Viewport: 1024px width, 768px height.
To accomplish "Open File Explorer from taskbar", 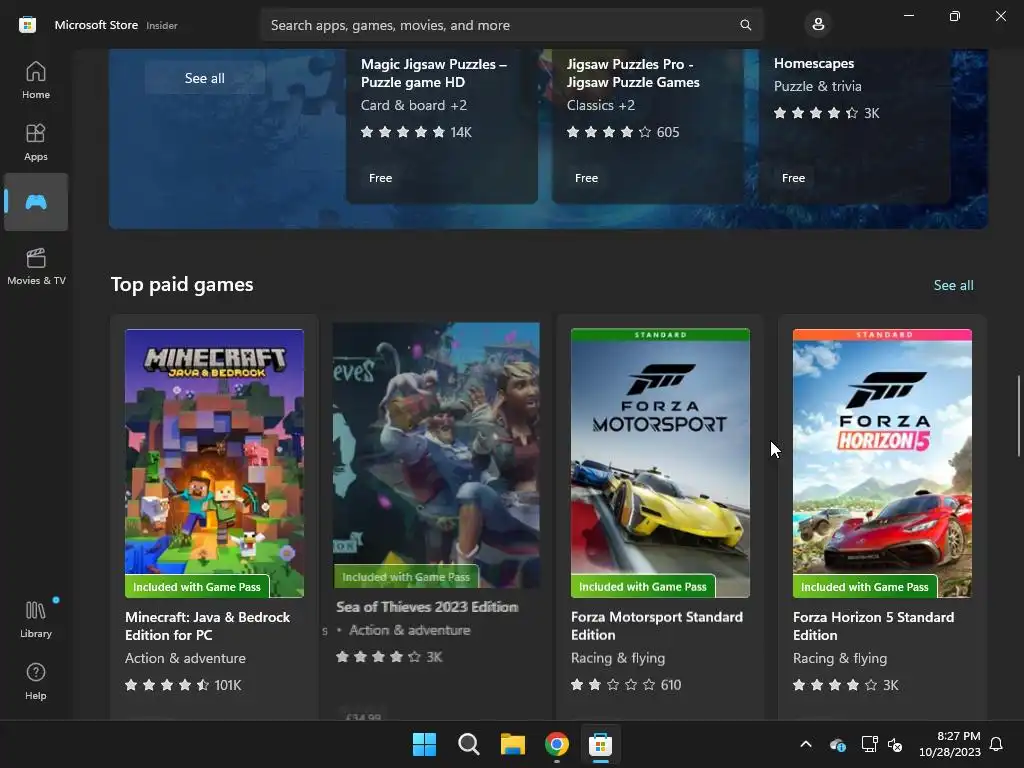I will tap(513, 744).
